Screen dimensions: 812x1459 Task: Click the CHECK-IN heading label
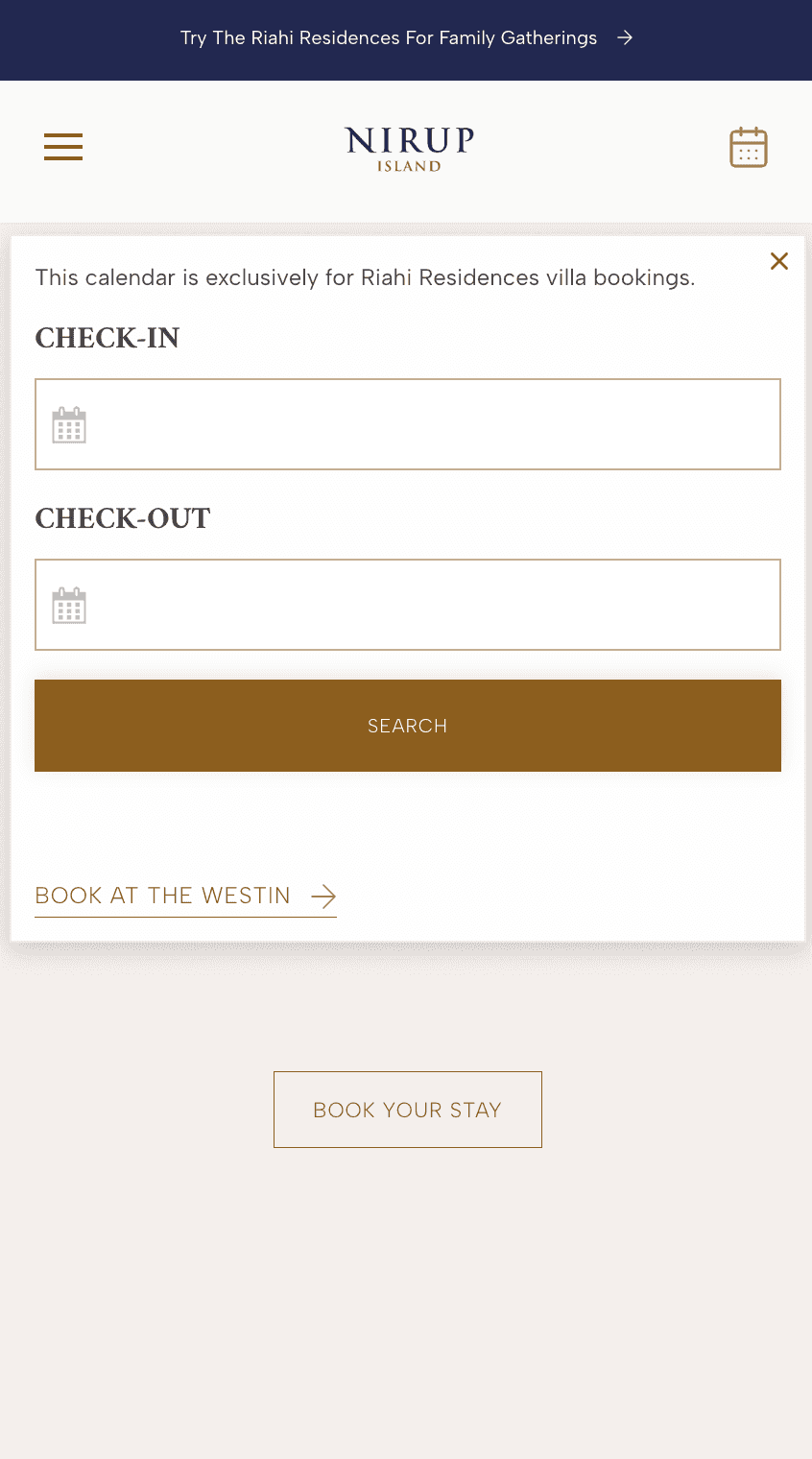[x=107, y=338]
